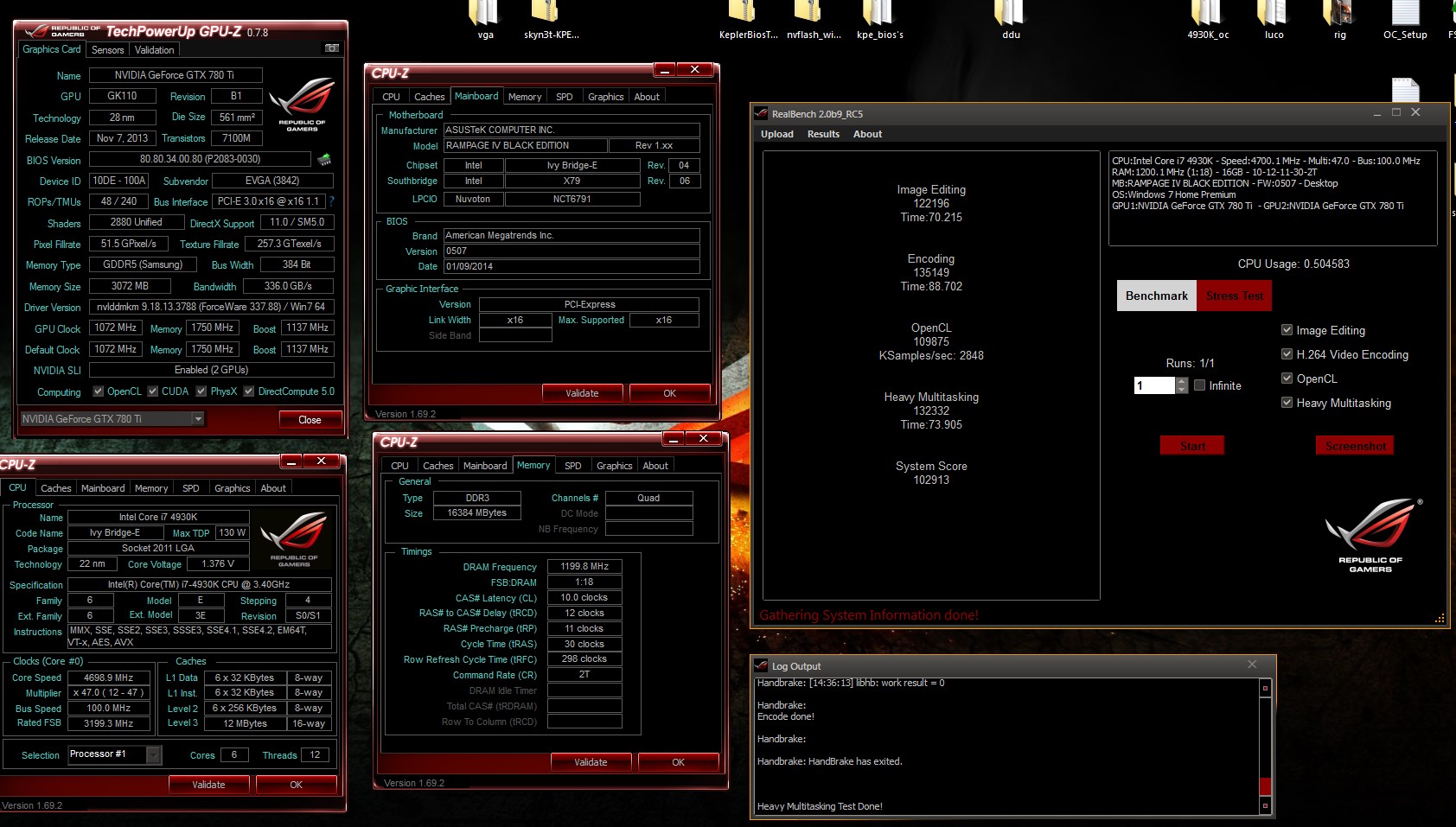Toggle the DirectCompute 5.0 checkbox
Image resolution: width=1456 pixels, height=827 pixels.
[249, 391]
